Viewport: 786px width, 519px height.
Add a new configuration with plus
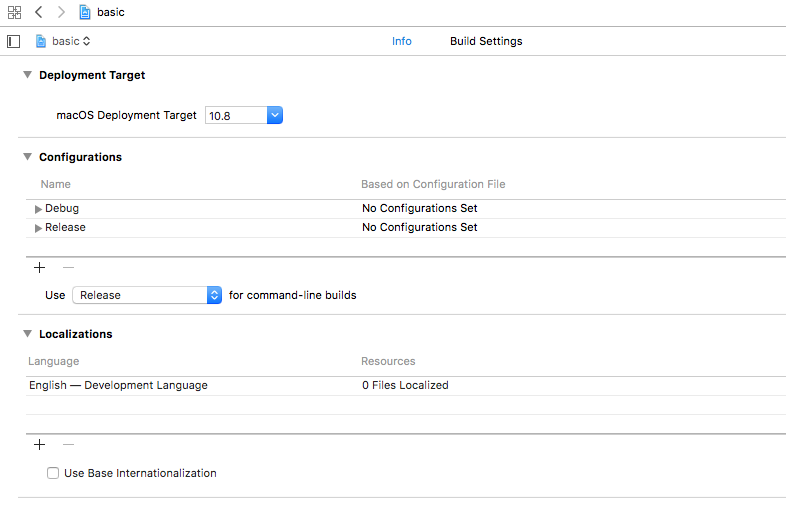tap(40, 267)
